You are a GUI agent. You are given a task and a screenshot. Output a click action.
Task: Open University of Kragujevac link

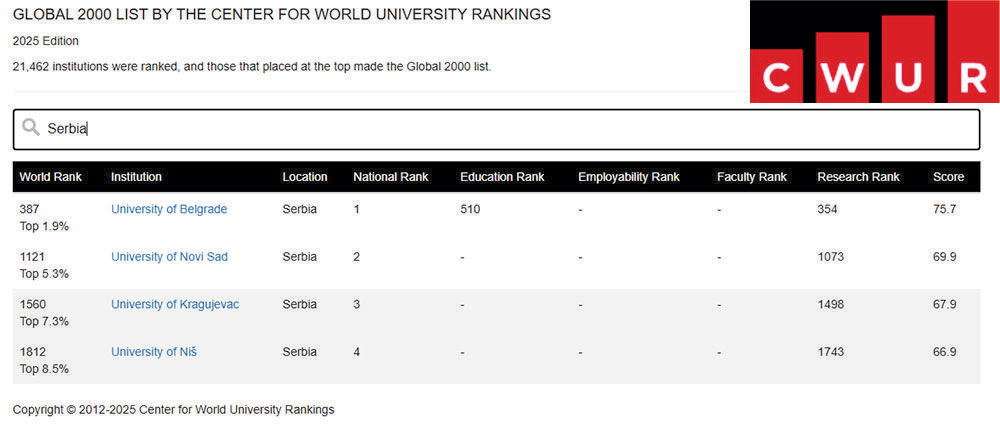(x=175, y=305)
